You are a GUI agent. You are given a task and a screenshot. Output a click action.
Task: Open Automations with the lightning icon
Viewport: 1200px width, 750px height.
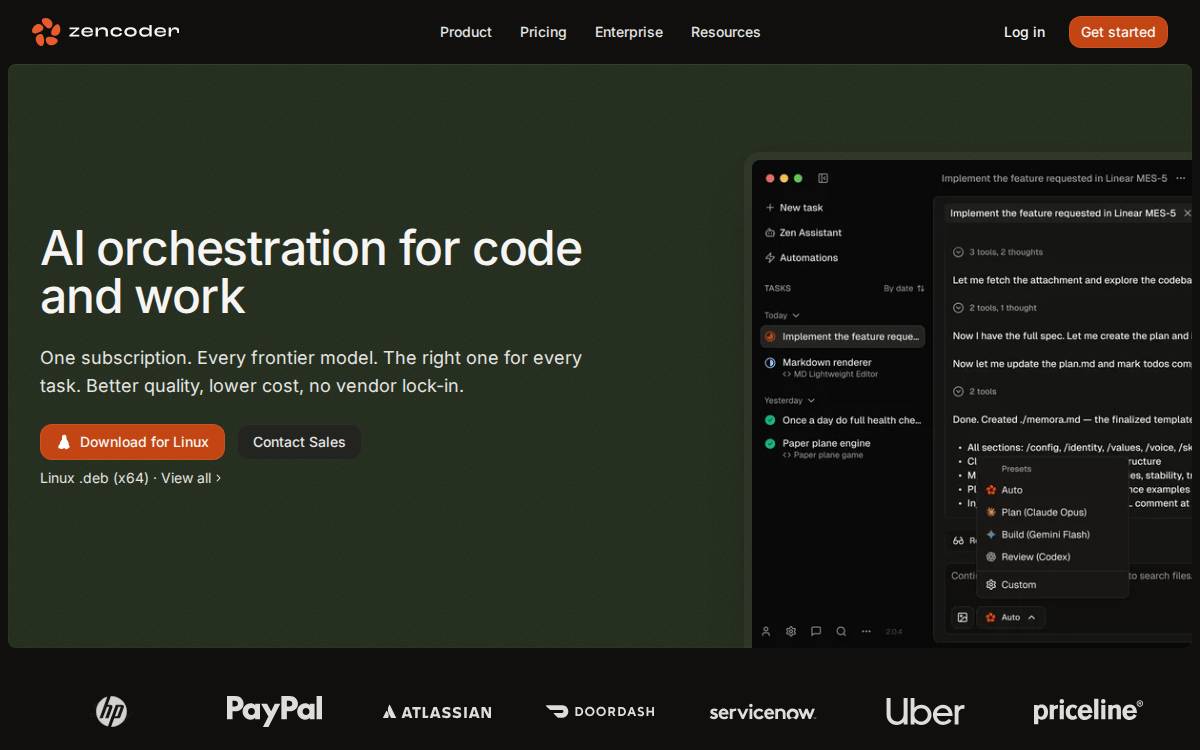(801, 258)
